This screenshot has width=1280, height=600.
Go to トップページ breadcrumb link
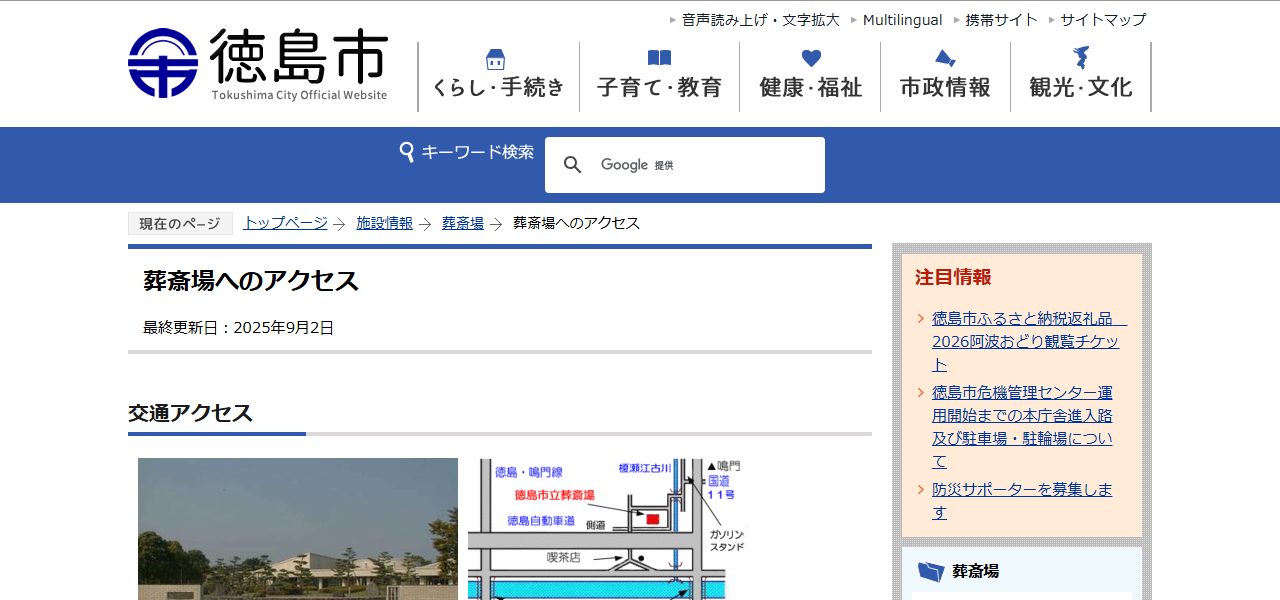(286, 223)
